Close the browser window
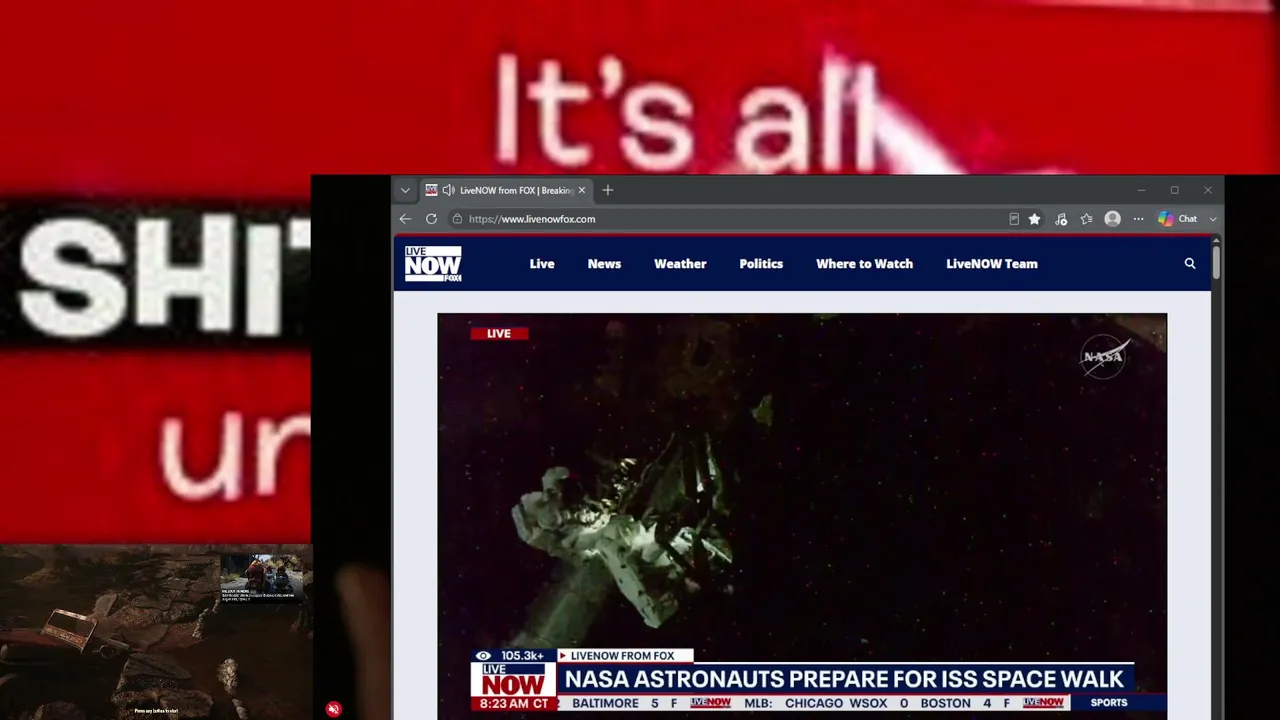This screenshot has height=720, width=1280. click(1208, 190)
